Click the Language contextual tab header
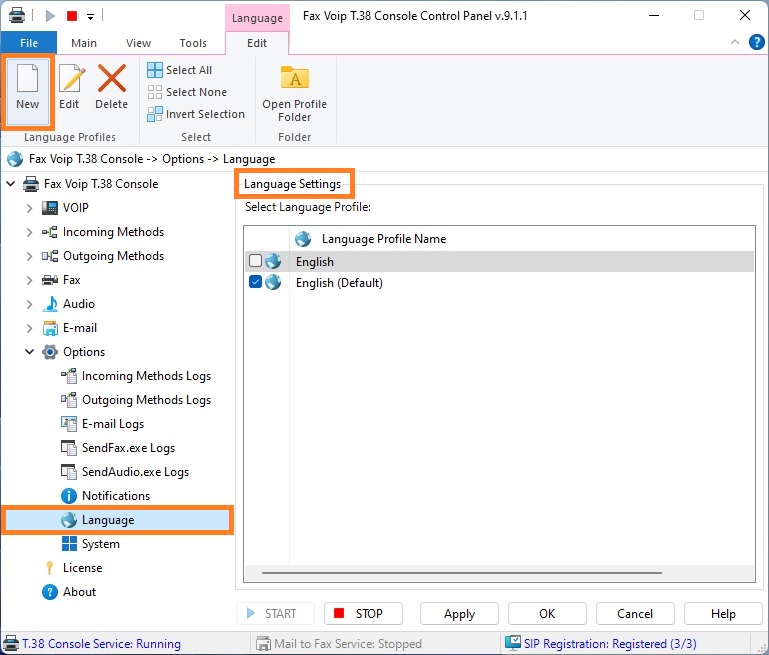The height and width of the screenshot is (655, 769). [x=257, y=18]
